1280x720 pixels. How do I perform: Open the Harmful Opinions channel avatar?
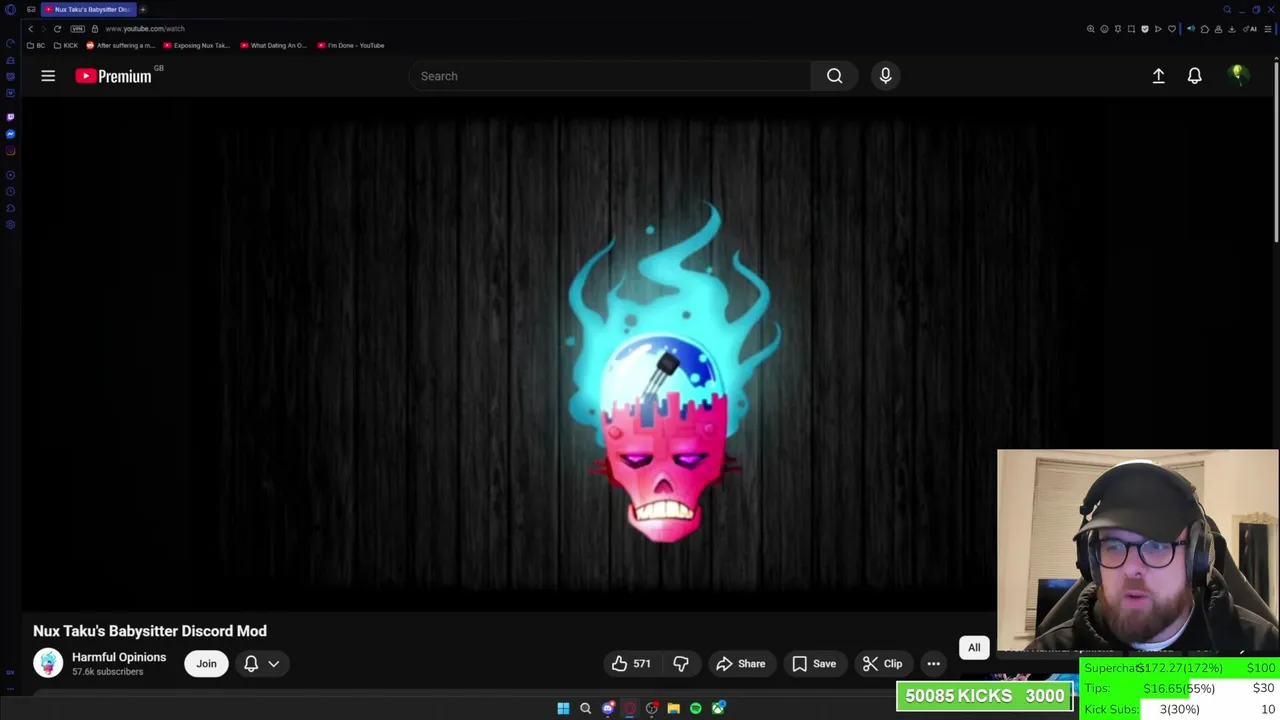48,663
